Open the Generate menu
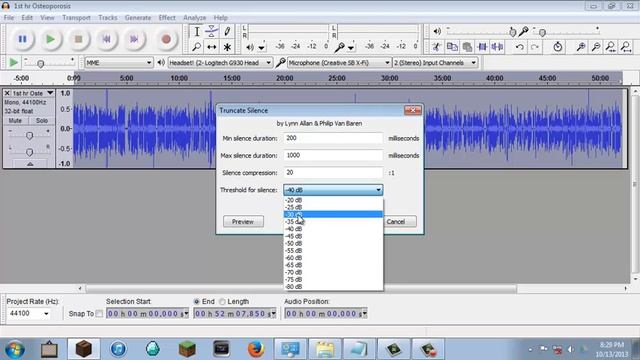640x360 pixels. (138, 18)
